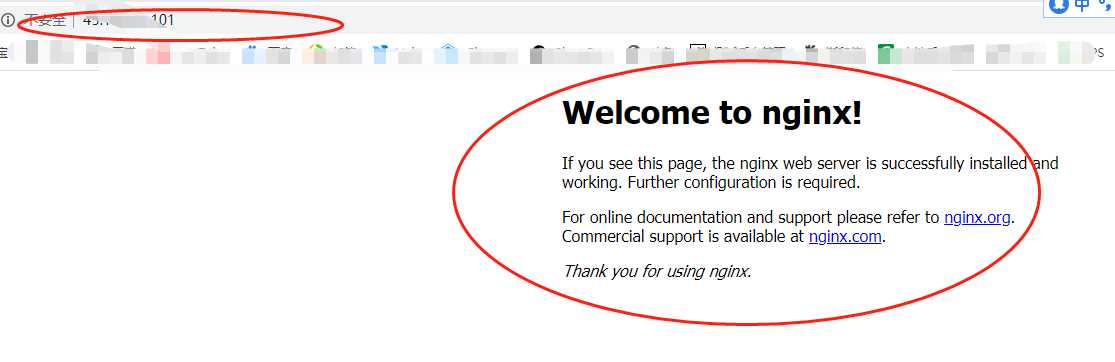Click the '中' input method indicator
This screenshot has height=362, width=1115.
click(1082, 6)
